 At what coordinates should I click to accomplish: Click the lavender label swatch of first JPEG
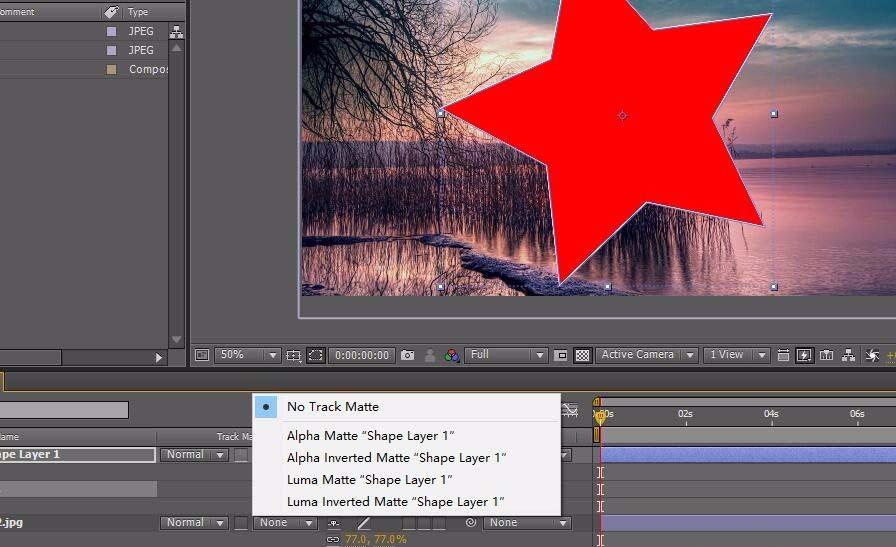pos(112,32)
